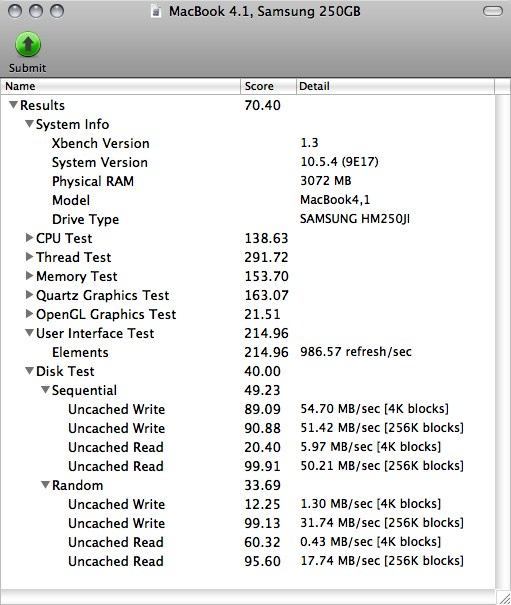
Task: Sort by the Name column header
Action: click(x=120, y=86)
